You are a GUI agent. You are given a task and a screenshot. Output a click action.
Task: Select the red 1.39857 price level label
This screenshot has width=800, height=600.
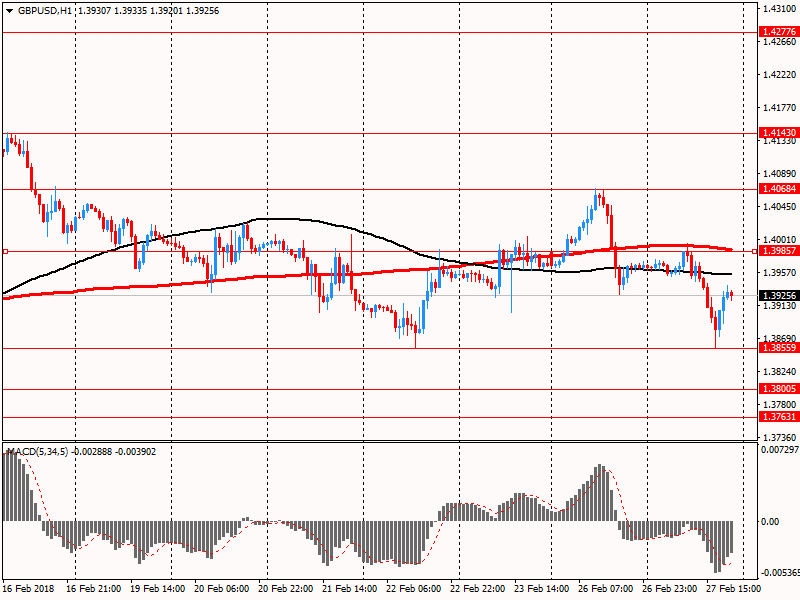tap(779, 251)
